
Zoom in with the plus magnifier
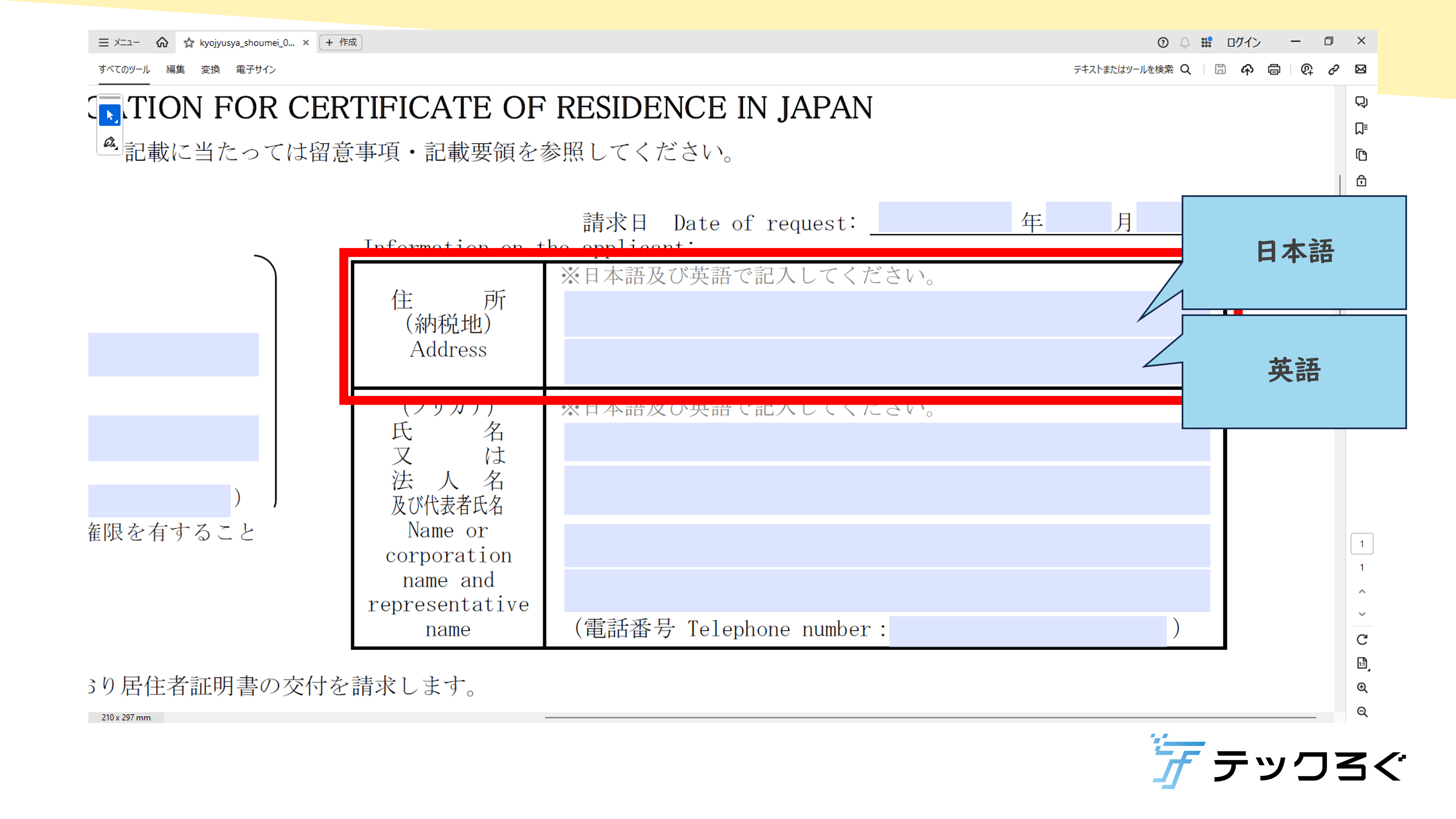[x=1362, y=687]
